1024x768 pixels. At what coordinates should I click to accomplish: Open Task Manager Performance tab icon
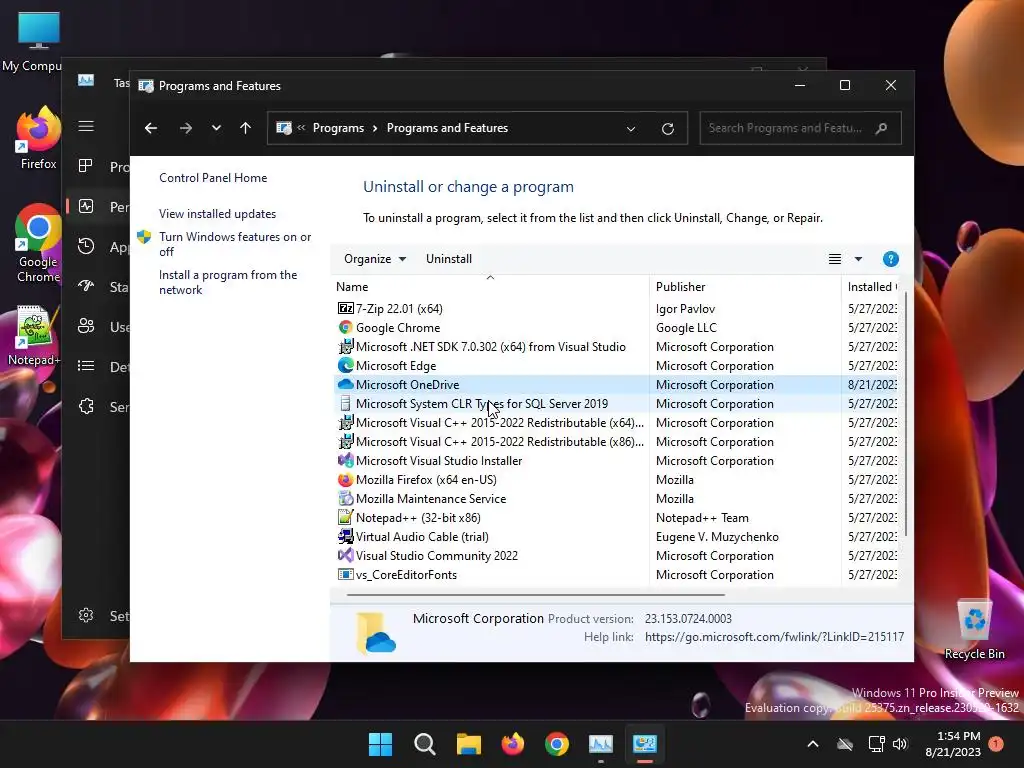pos(86,206)
